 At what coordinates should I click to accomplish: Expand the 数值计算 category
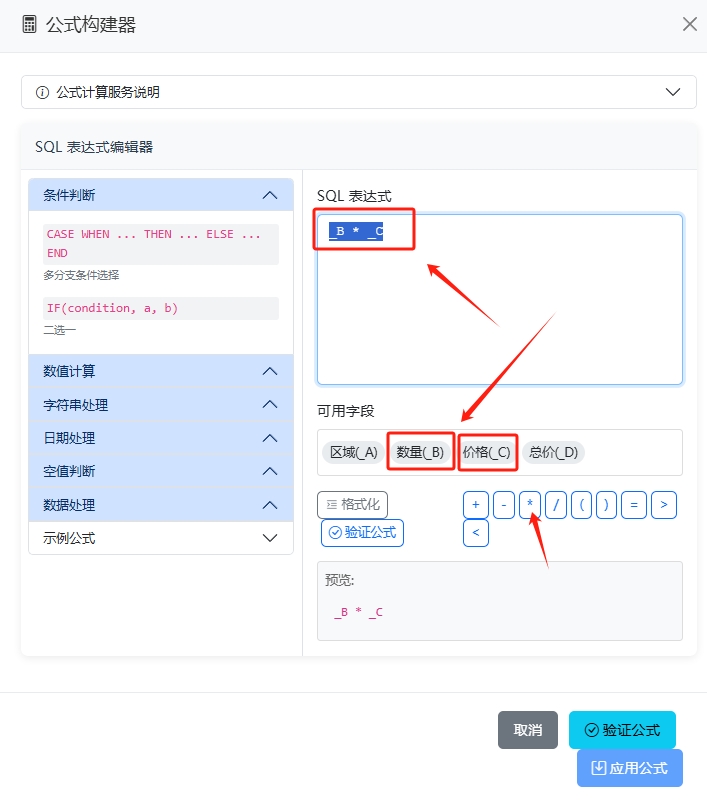click(x=161, y=371)
